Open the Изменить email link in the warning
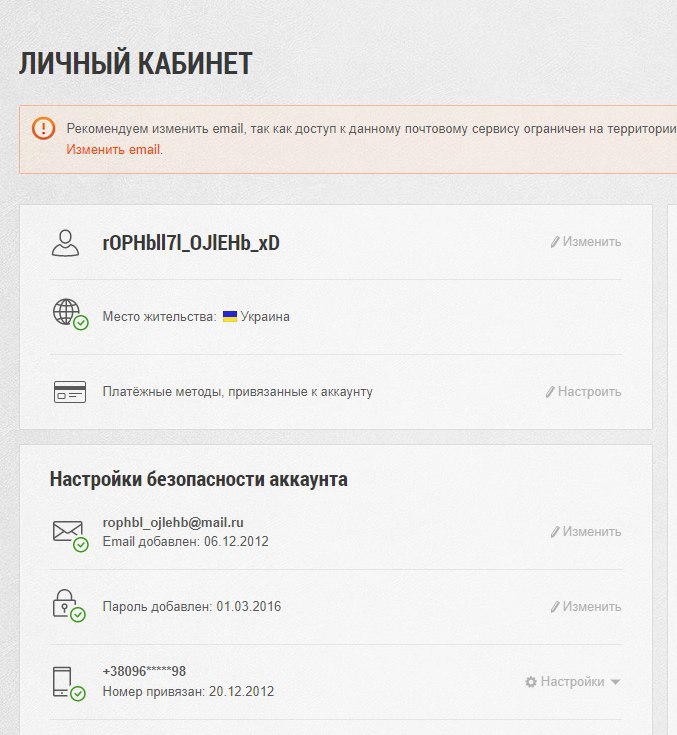The image size is (677, 735). click(x=114, y=150)
